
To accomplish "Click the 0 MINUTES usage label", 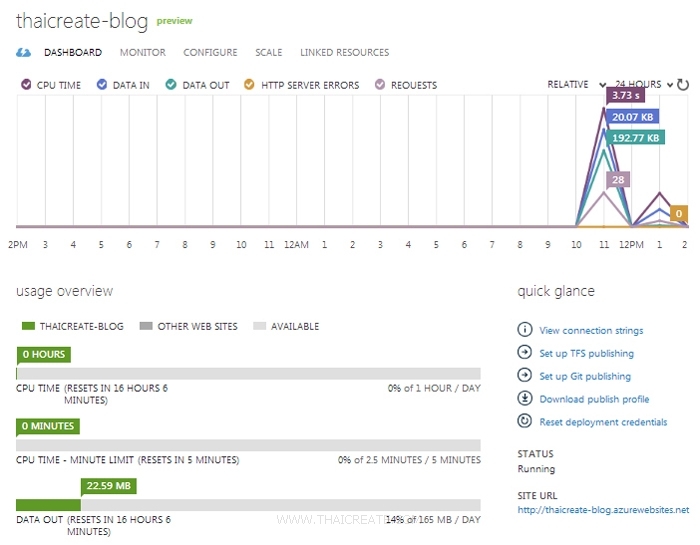I will point(48,426).
